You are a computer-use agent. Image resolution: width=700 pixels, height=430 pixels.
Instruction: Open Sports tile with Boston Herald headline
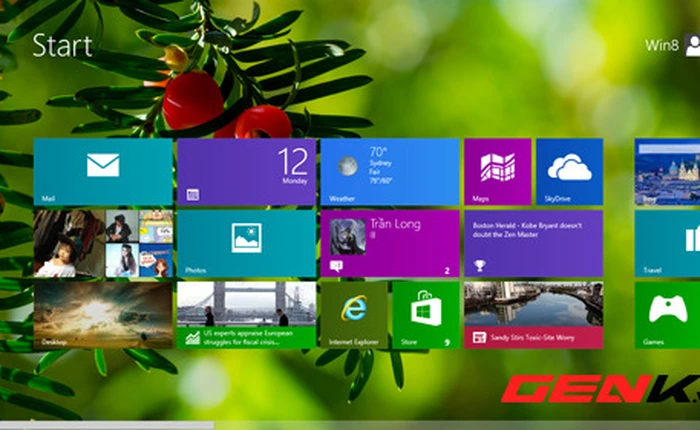coord(533,244)
